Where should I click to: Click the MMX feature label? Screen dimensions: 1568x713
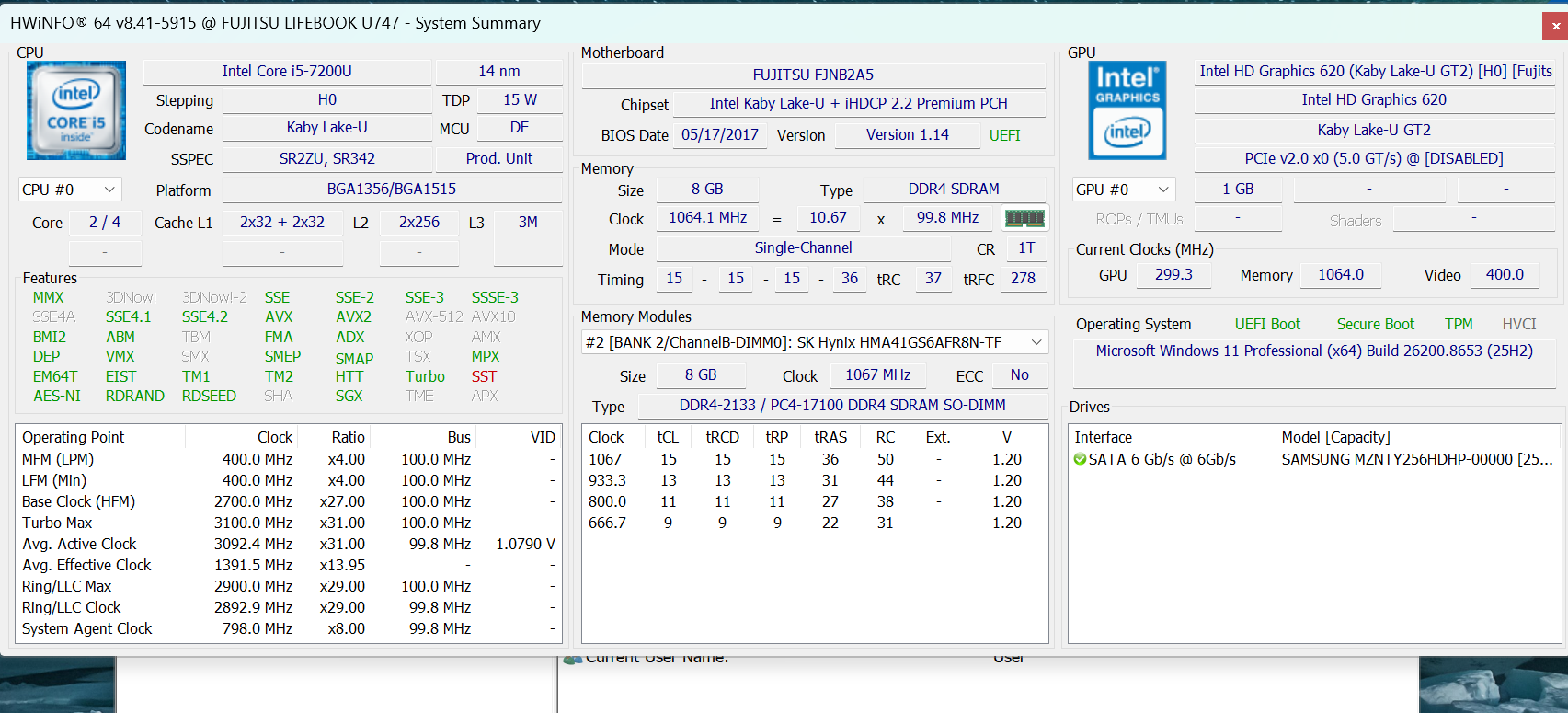click(49, 297)
